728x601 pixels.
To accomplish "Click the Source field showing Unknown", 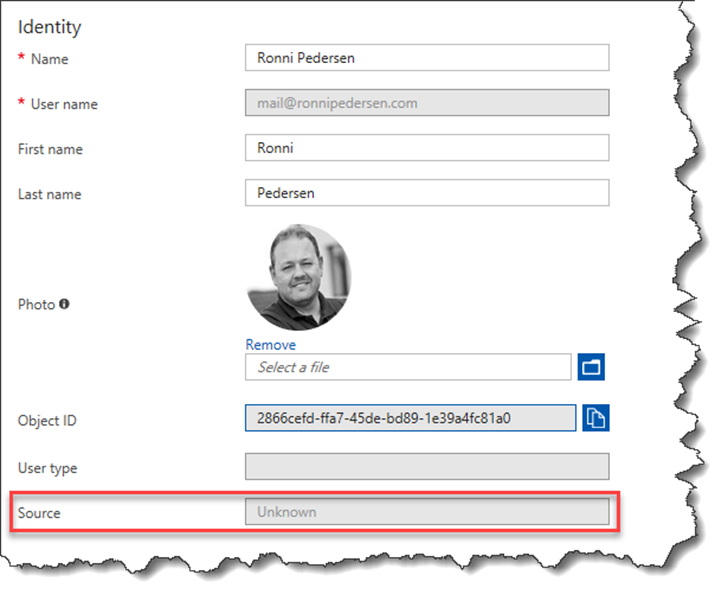I will (x=427, y=511).
